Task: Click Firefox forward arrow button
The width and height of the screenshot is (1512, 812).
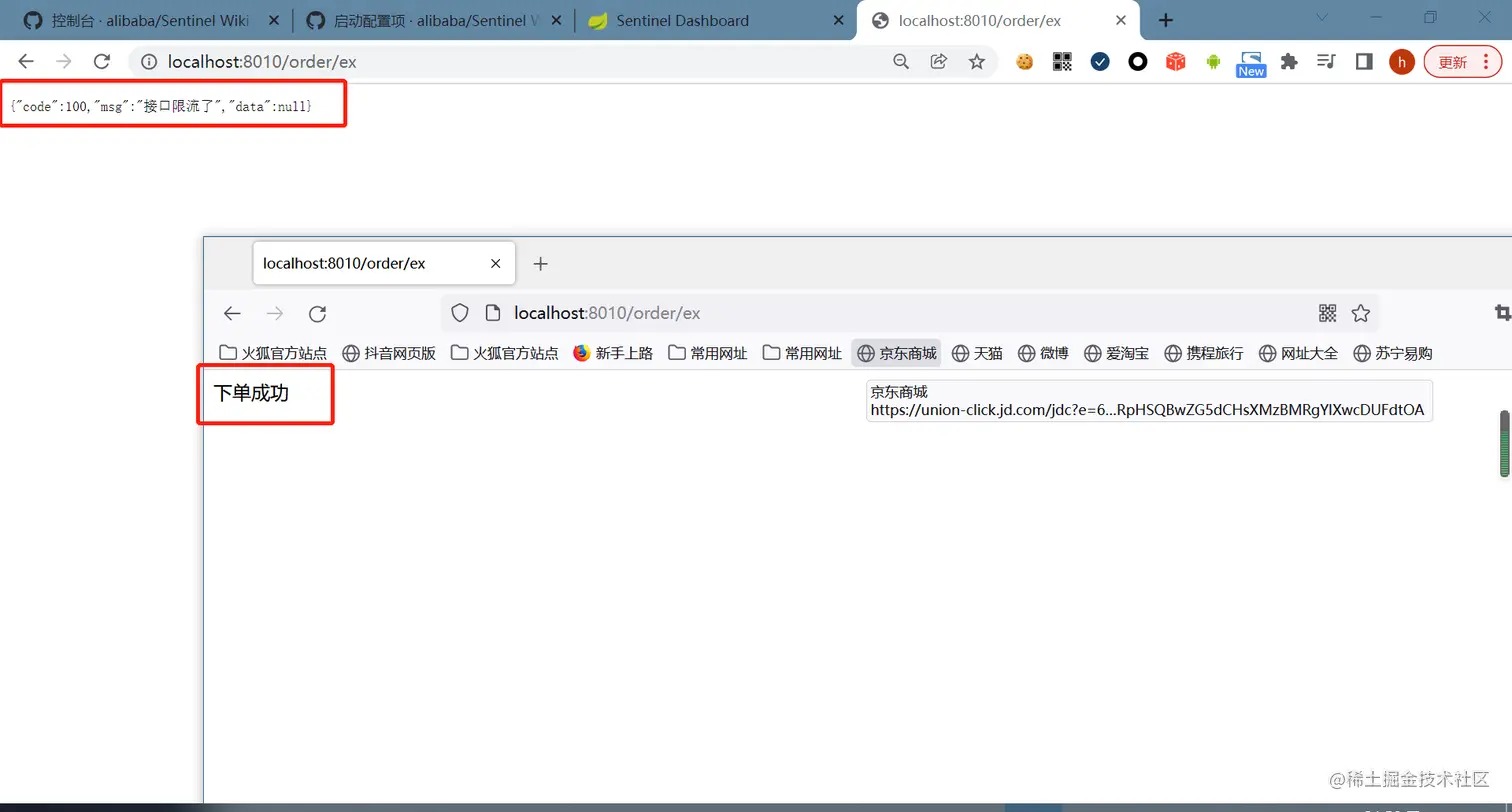Action: coord(275,313)
